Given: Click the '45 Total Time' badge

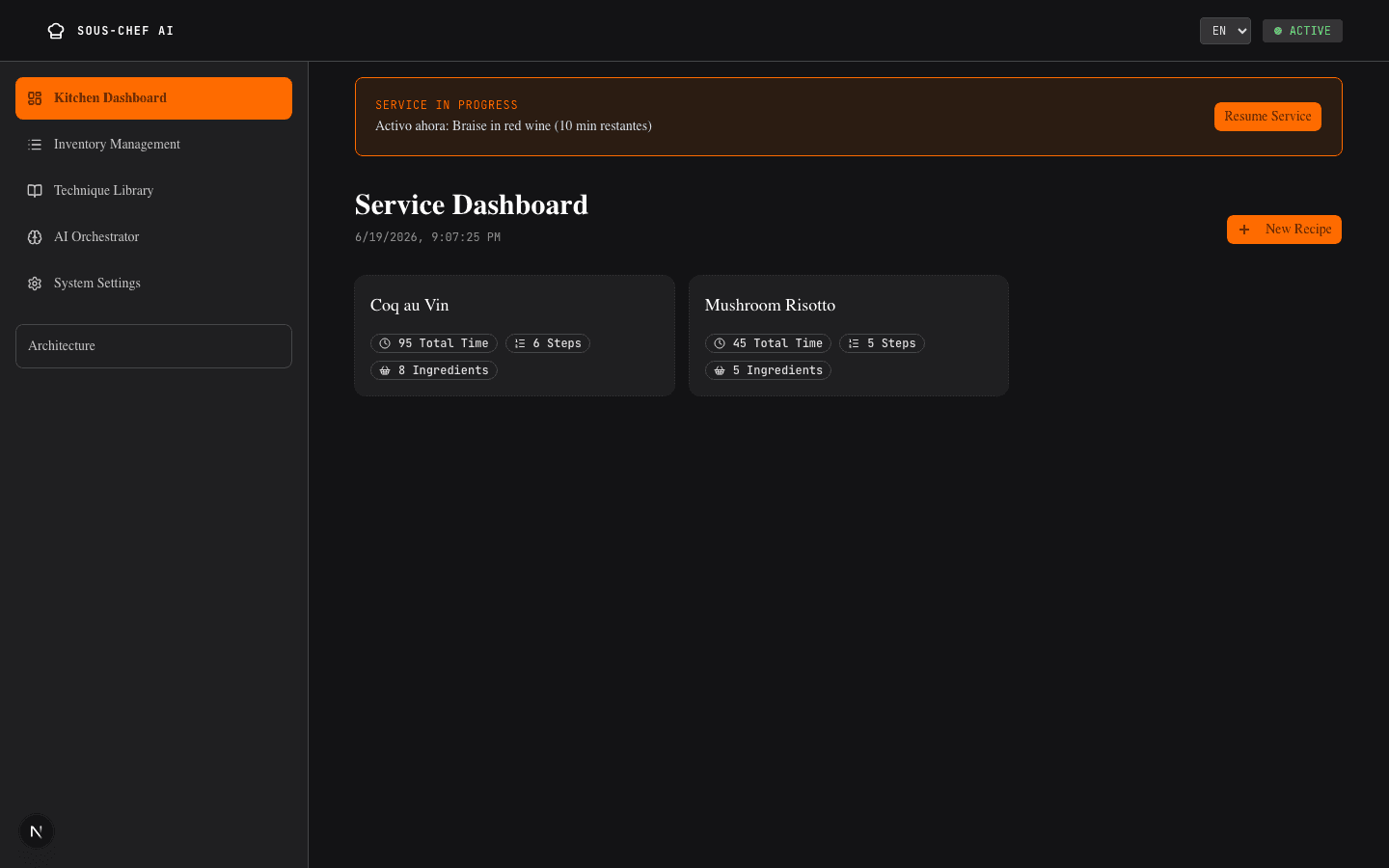Looking at the screenshot, I should pos(768,343).
